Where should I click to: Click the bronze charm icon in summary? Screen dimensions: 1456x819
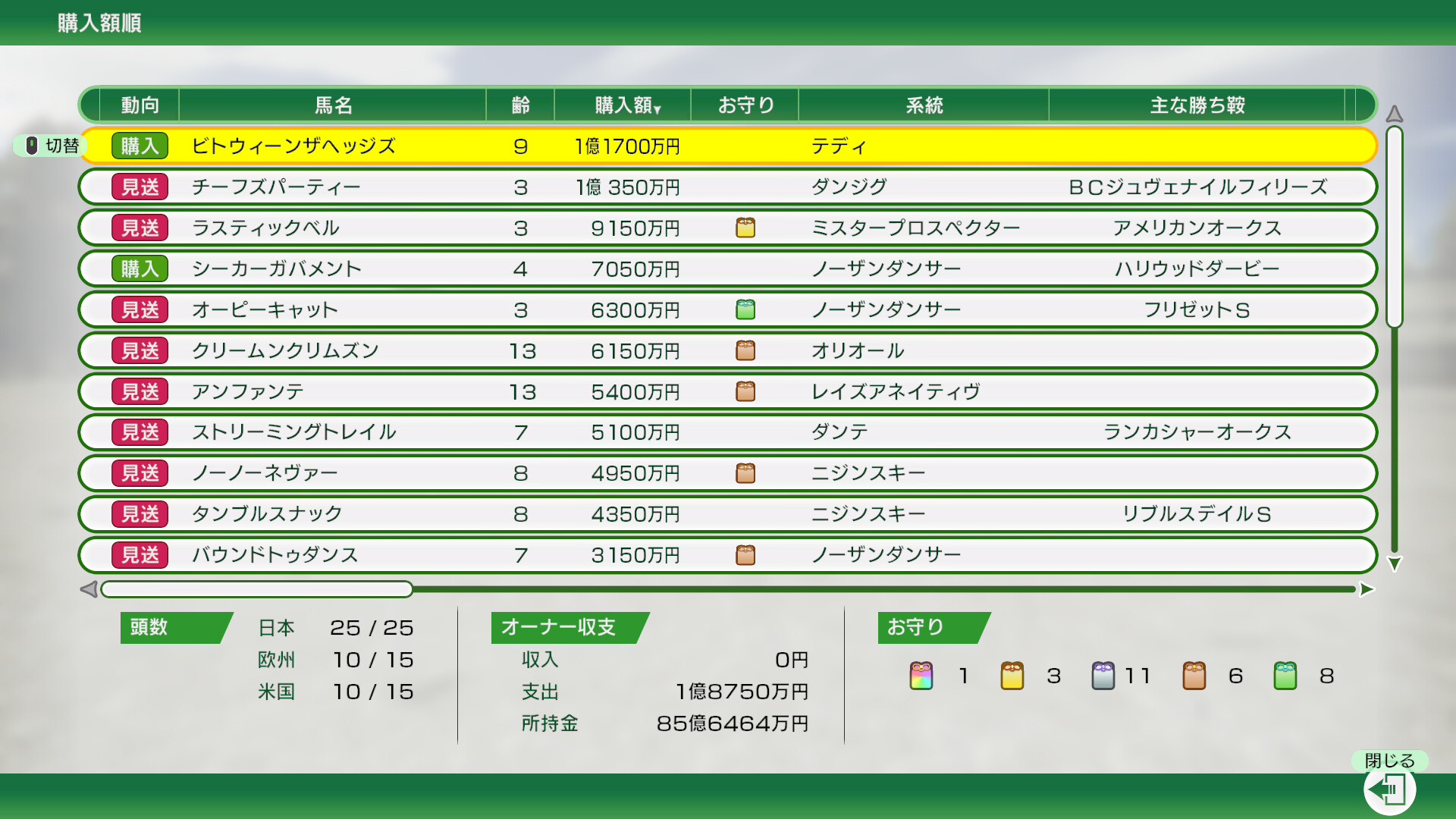pos(1194,676)
